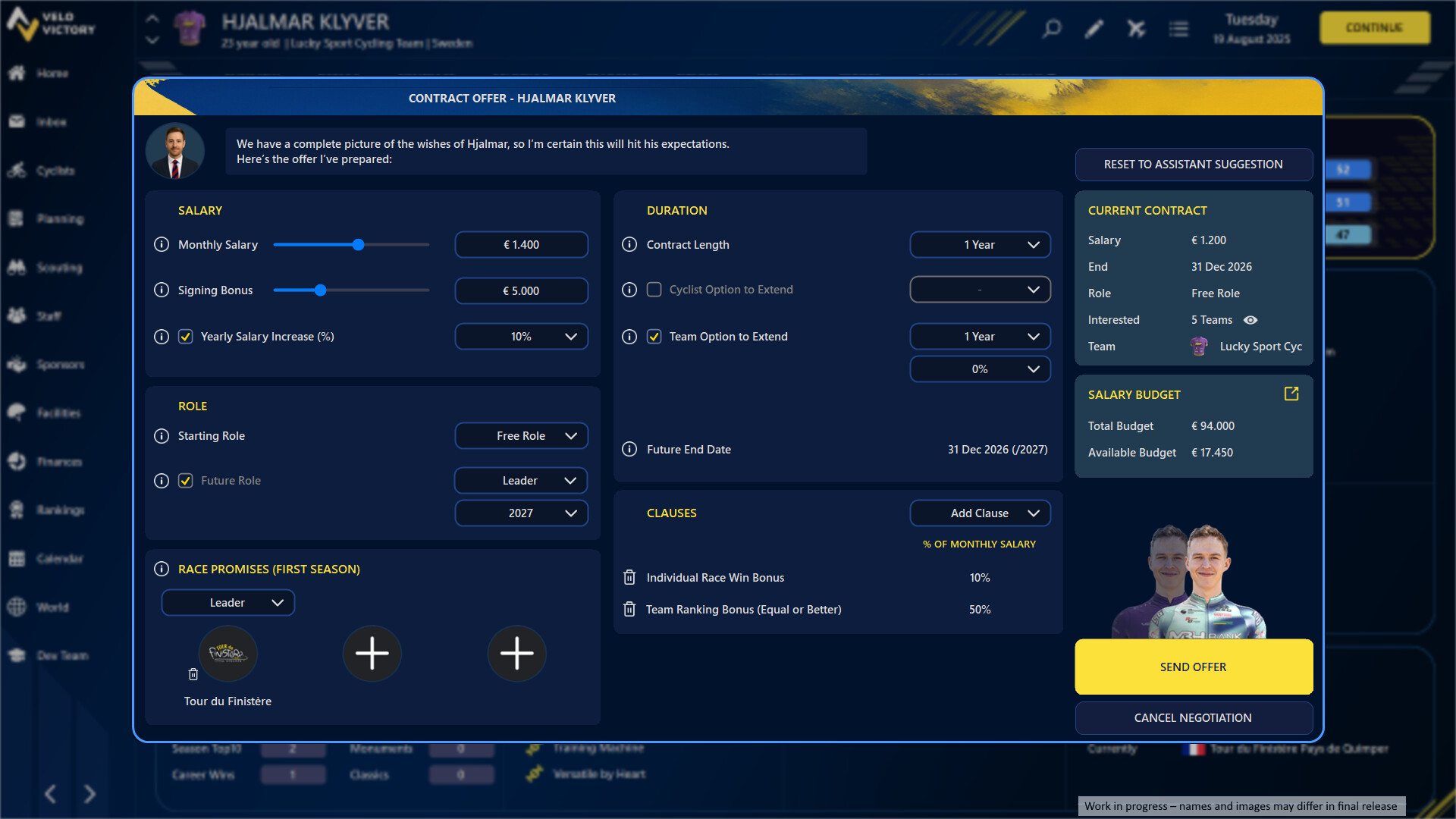Remove the Individual Race Win Bonus clause
1456x819 pixels.
[x=629, y=577]
